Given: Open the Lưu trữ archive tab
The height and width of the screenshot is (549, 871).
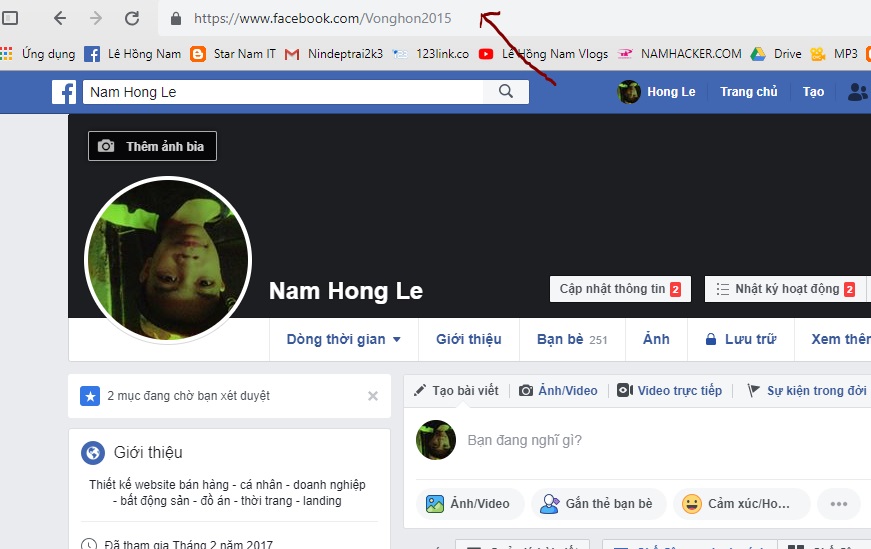Looking at the screenshot, I should coord(741,339).
